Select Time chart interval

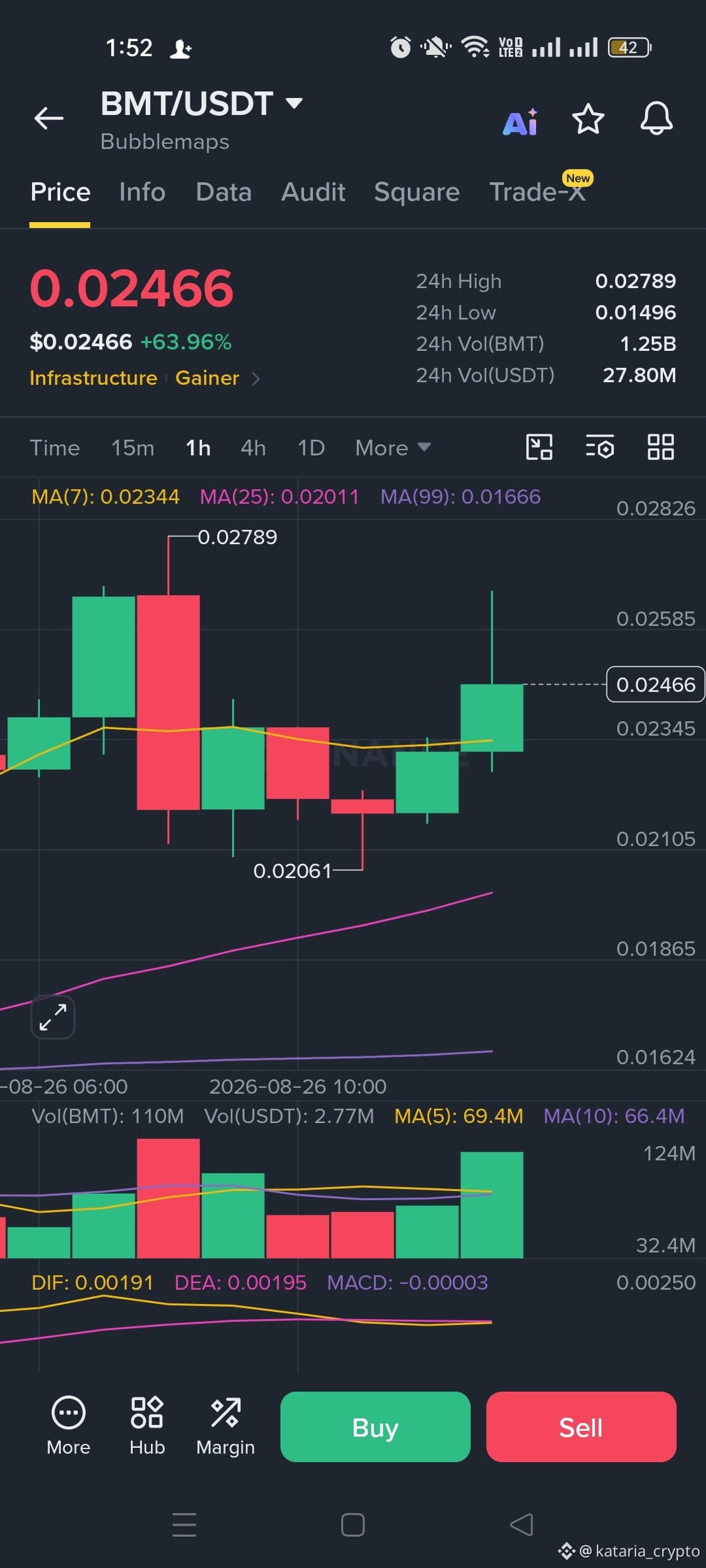pyautogui.click(x=55, y=448)
